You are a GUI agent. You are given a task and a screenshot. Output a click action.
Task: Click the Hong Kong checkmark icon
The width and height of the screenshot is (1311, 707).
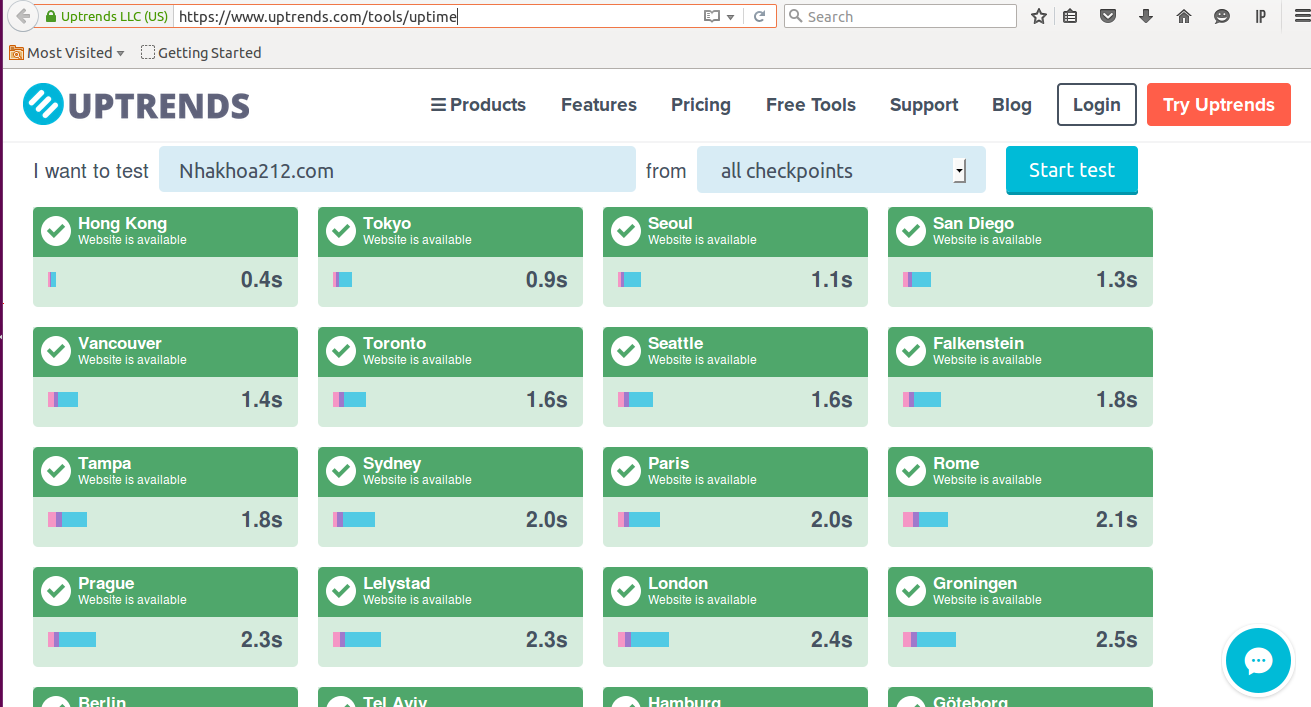point(56,231)
